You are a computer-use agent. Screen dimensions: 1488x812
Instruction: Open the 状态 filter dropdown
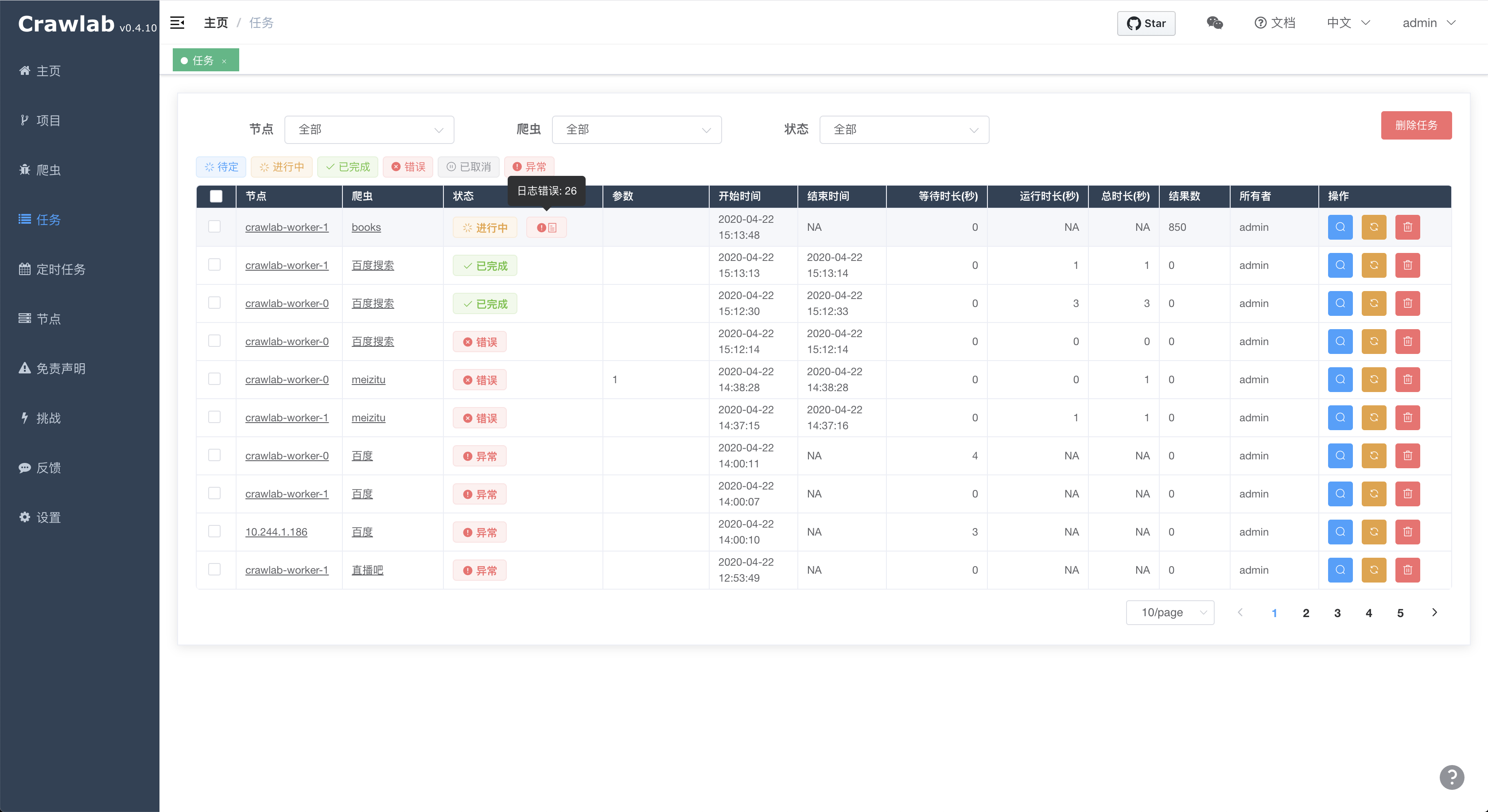pyautogui.click(x=904, y=129)
